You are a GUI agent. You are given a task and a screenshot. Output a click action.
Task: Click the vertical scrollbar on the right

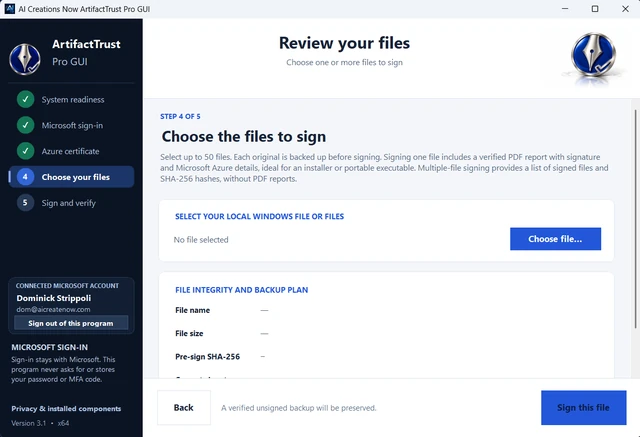635,218
